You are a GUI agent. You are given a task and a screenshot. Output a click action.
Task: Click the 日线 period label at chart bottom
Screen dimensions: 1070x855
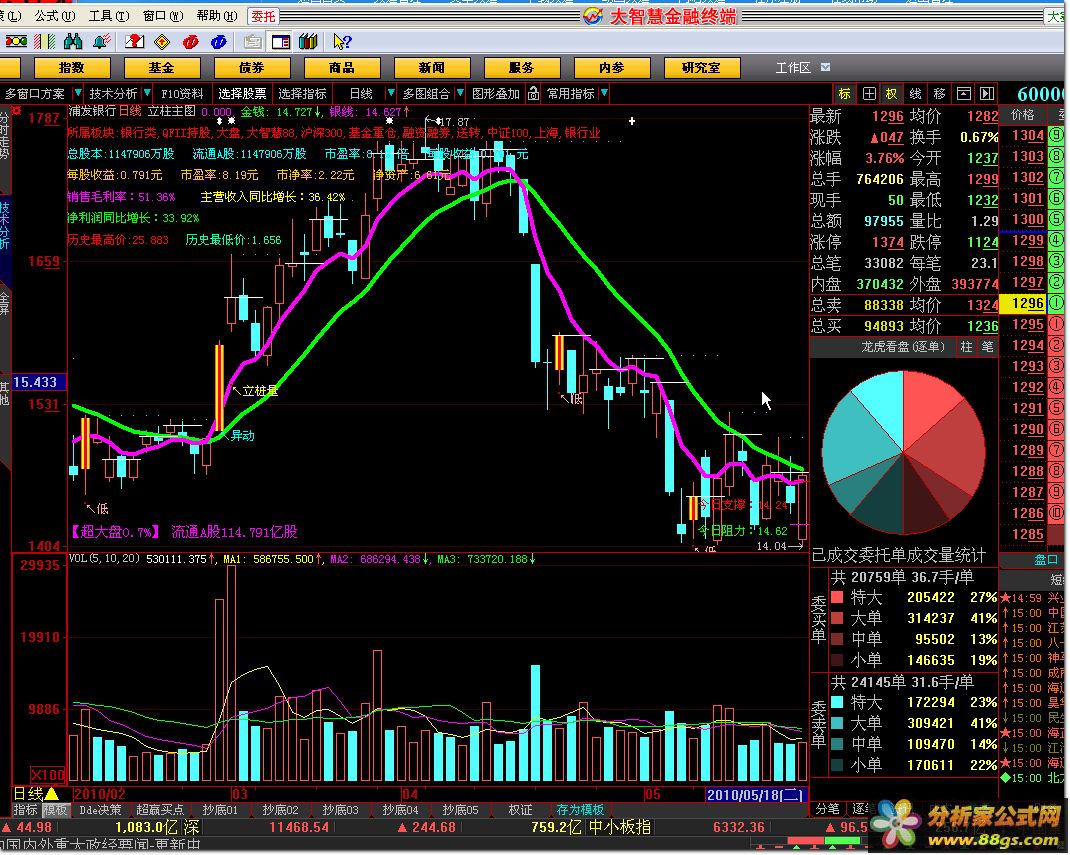28,794
